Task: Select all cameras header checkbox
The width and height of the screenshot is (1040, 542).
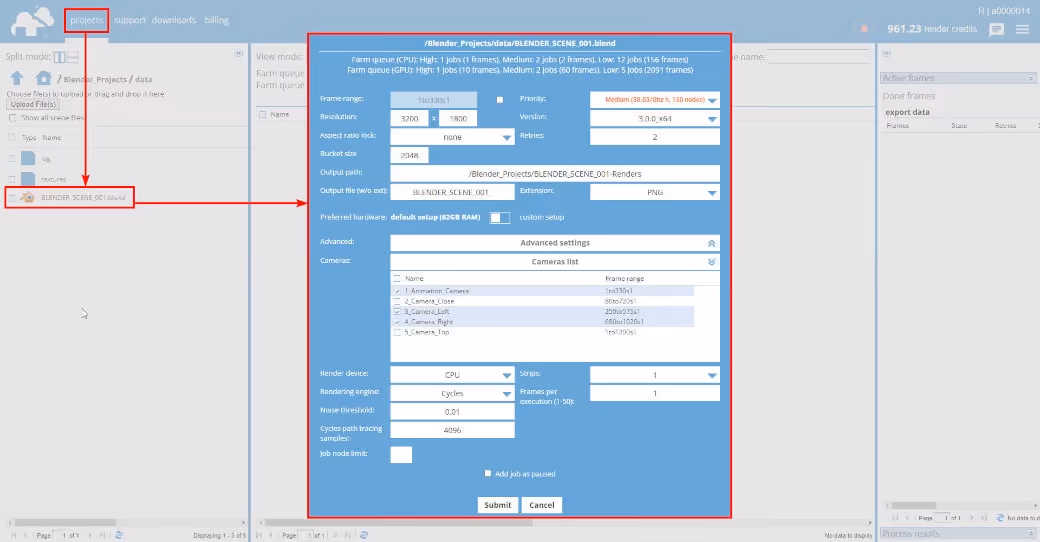Action: coord(397,279)
